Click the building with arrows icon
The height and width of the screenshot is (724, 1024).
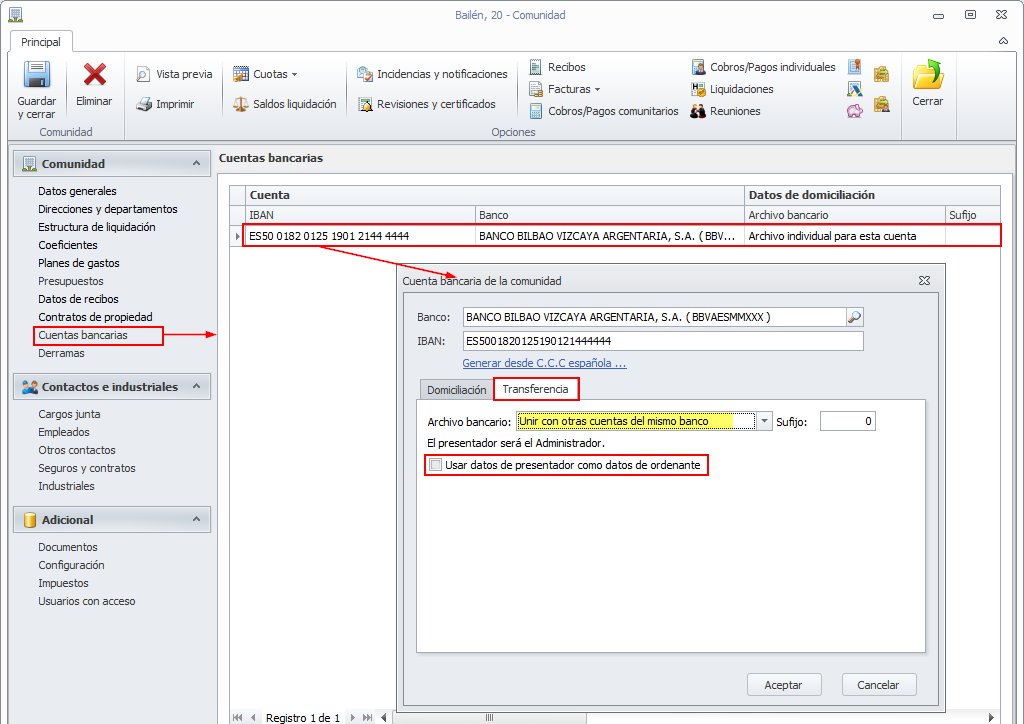pyautogui.click(x=882, y=74)
